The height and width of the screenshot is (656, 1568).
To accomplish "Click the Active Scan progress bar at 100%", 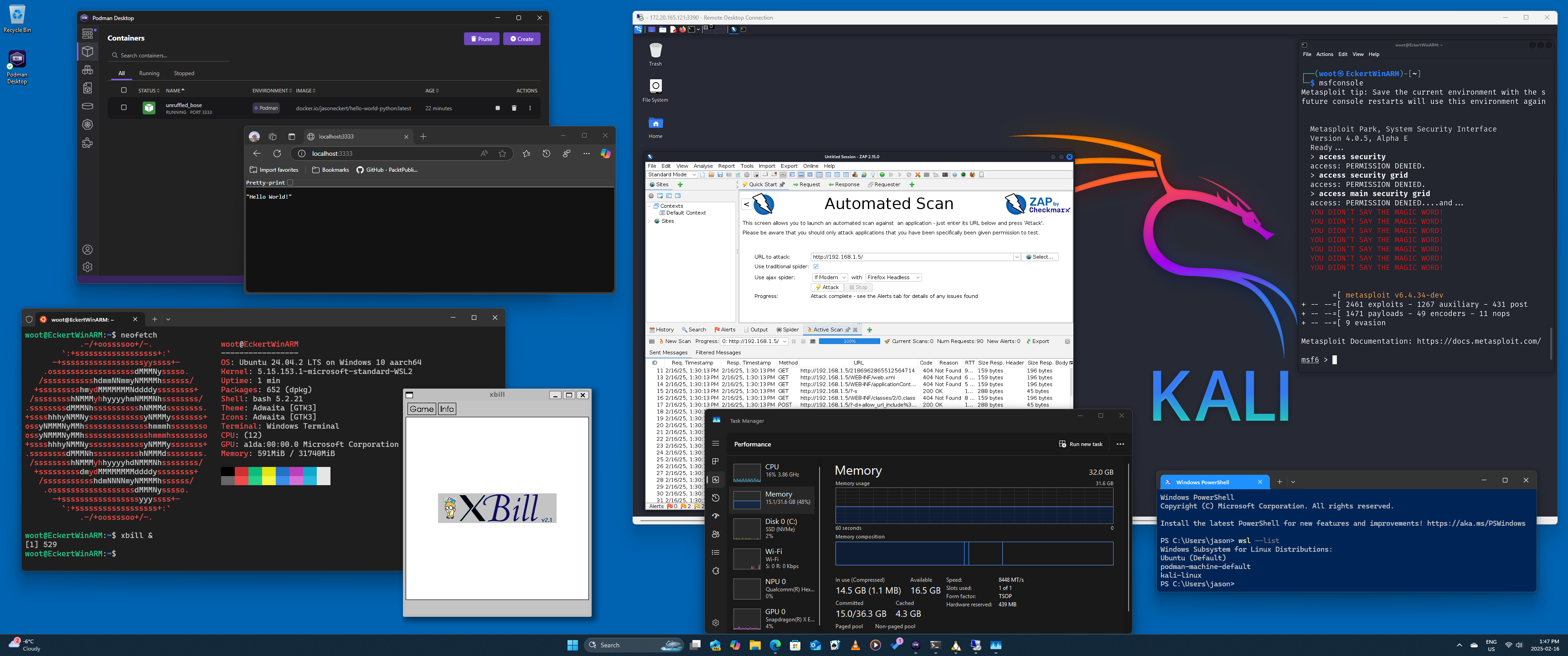I will coord(849,341).
